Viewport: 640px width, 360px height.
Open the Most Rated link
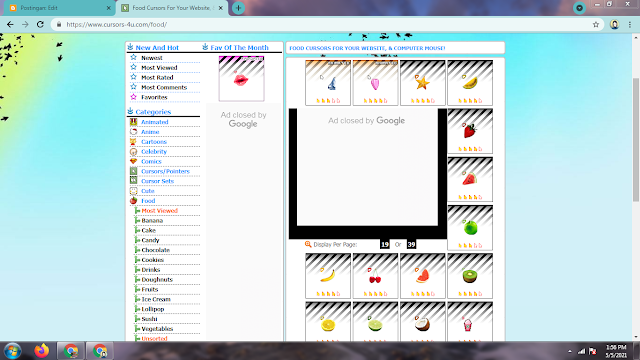(157, 78)
